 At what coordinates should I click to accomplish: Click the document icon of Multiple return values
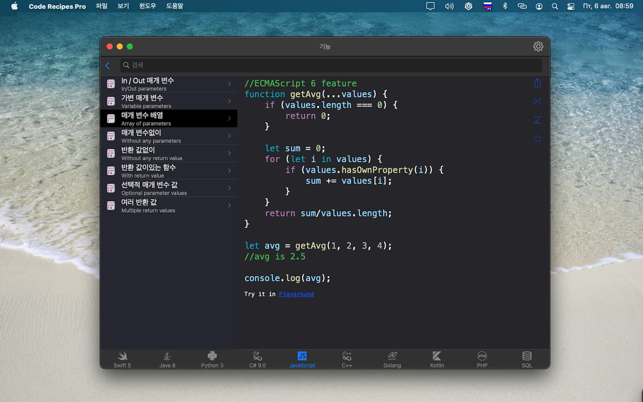tap(111, 206)
